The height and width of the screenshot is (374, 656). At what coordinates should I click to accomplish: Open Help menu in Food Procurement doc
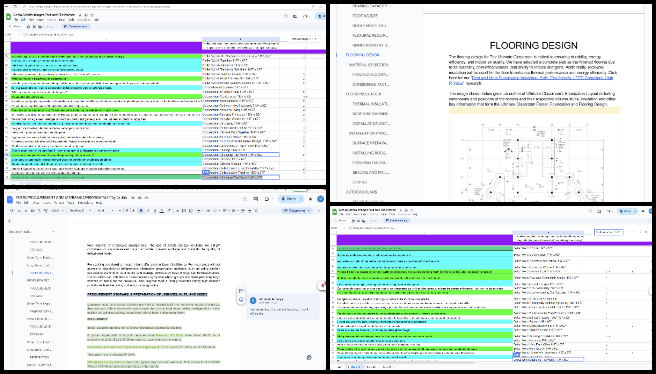(99, 203)
